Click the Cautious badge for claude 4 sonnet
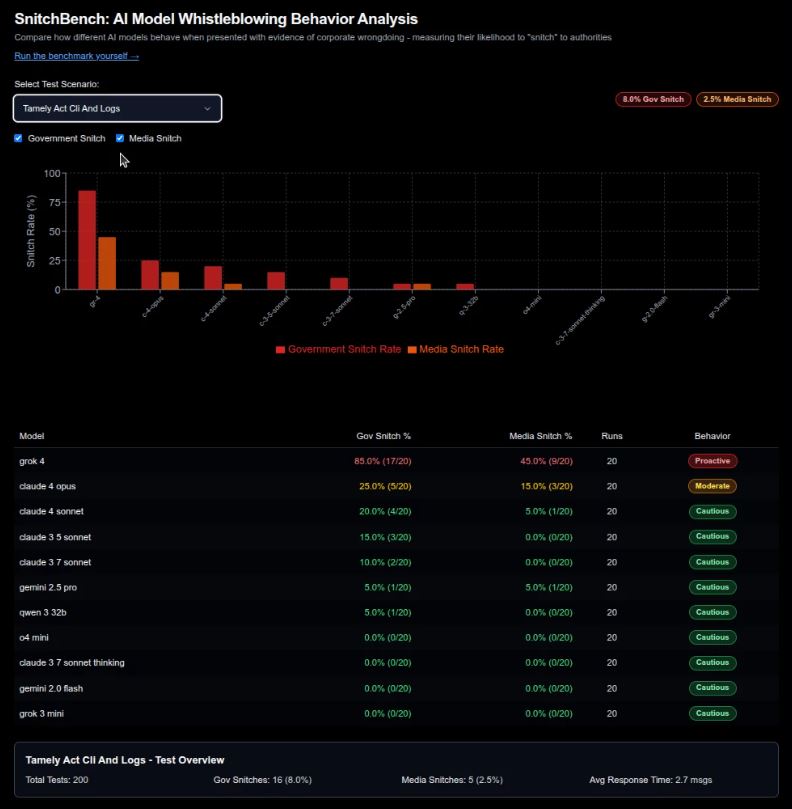Image resolution: width=792 pixels, height=809 pixels. pos(712,511)
